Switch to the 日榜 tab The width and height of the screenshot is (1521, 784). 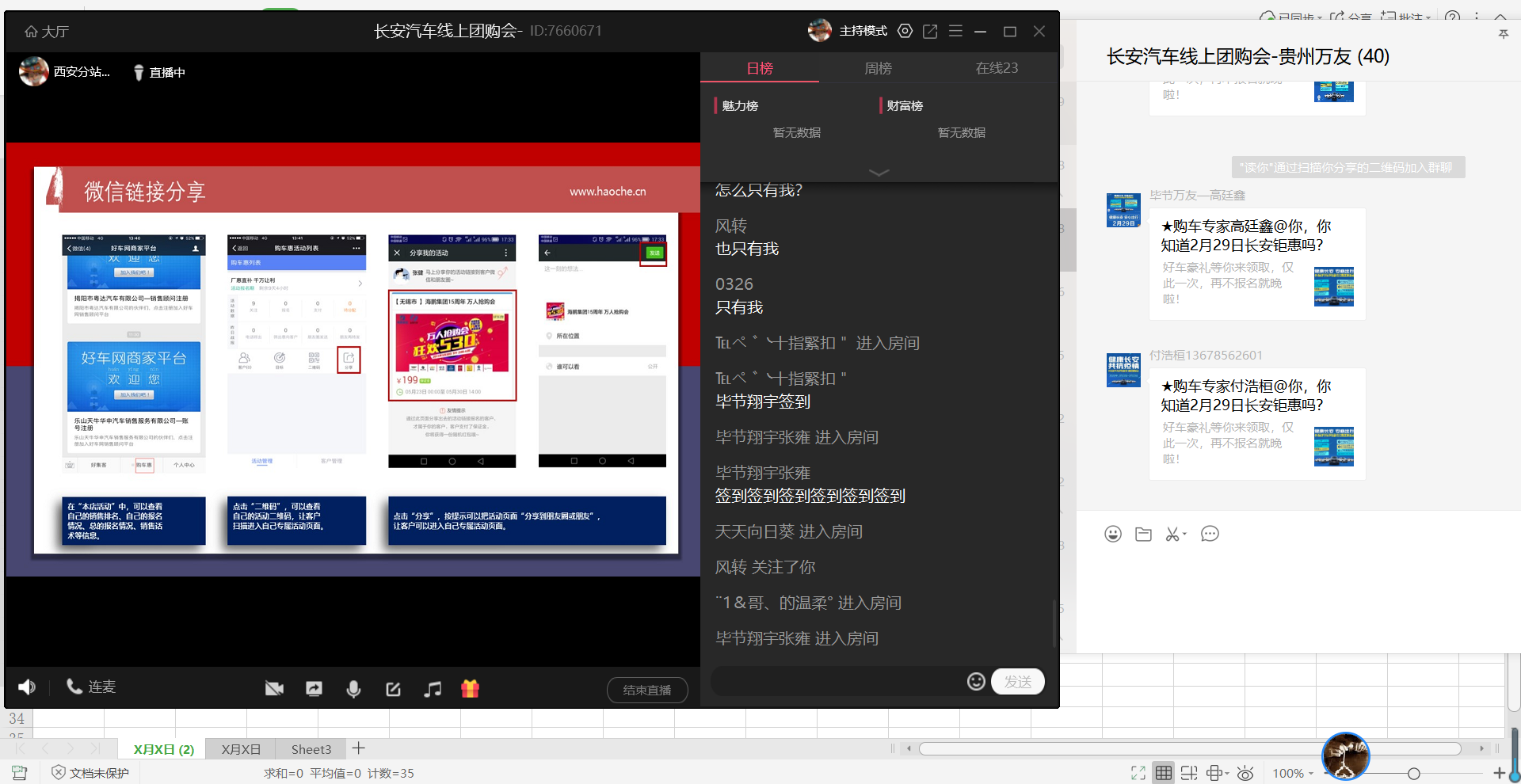click(760, 68)
